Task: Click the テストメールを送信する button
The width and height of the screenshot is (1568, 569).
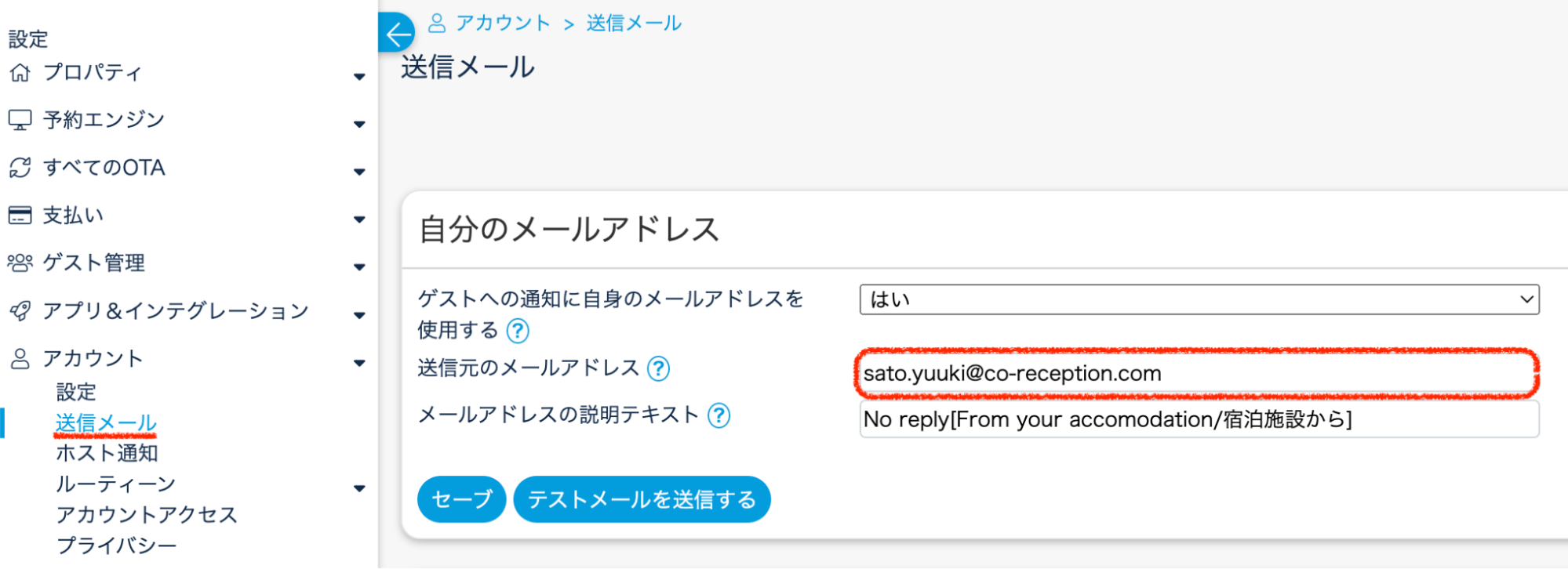Action: tap(642, 499)
